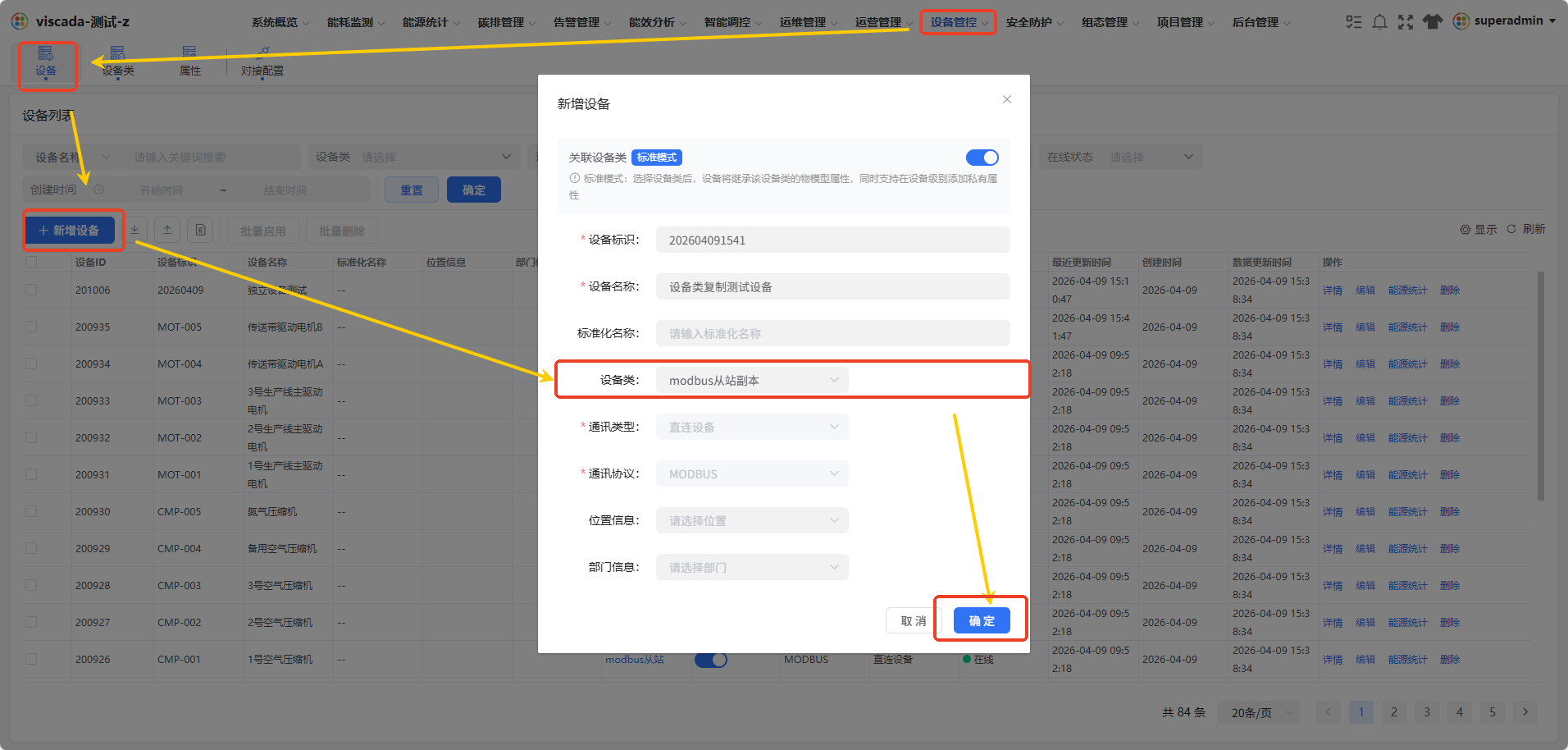Open the 告警管理 menu
This screenshot has height=750, width=1568.
(582, 22)
